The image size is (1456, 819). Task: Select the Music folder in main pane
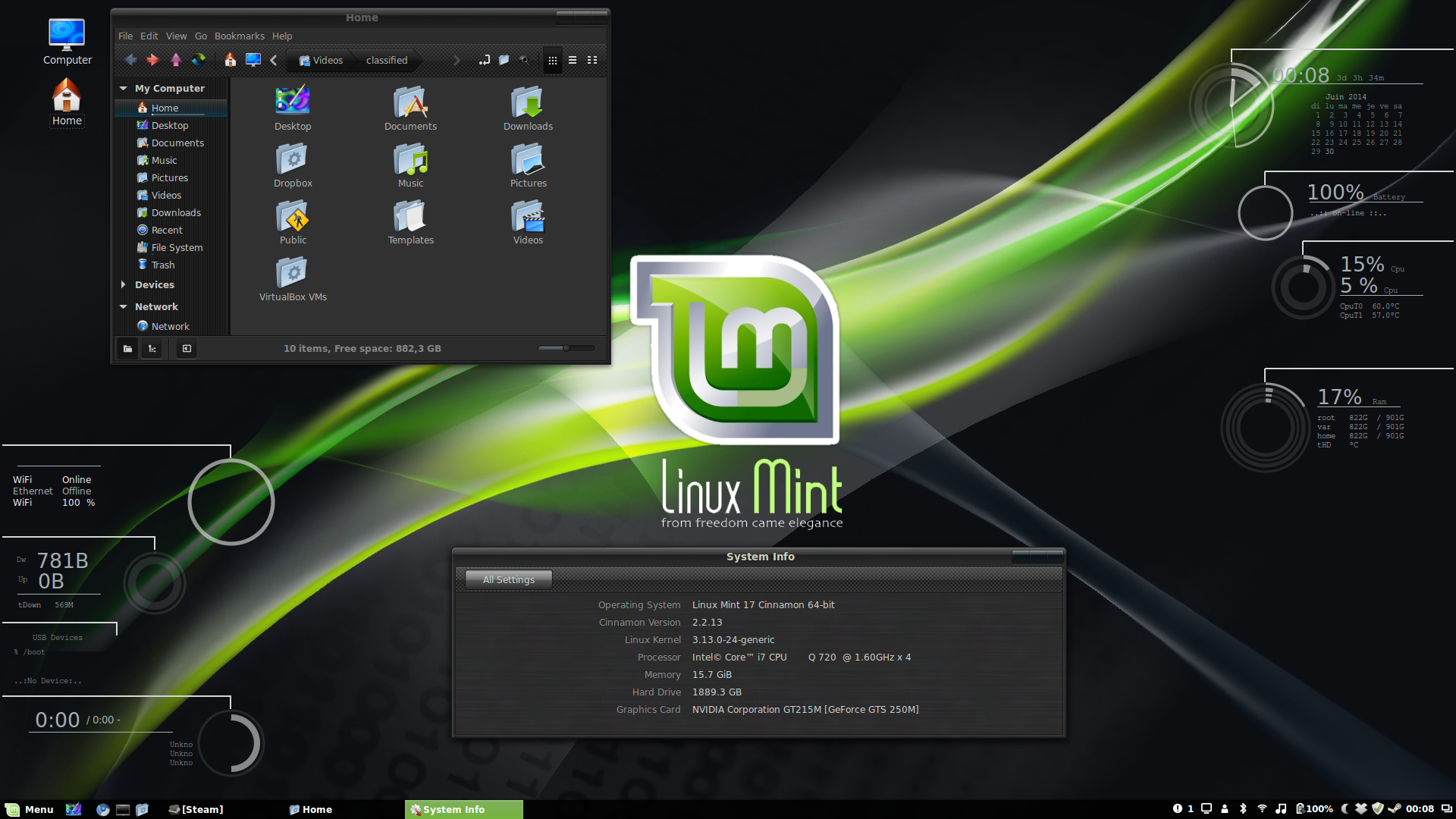coord(410,166)
